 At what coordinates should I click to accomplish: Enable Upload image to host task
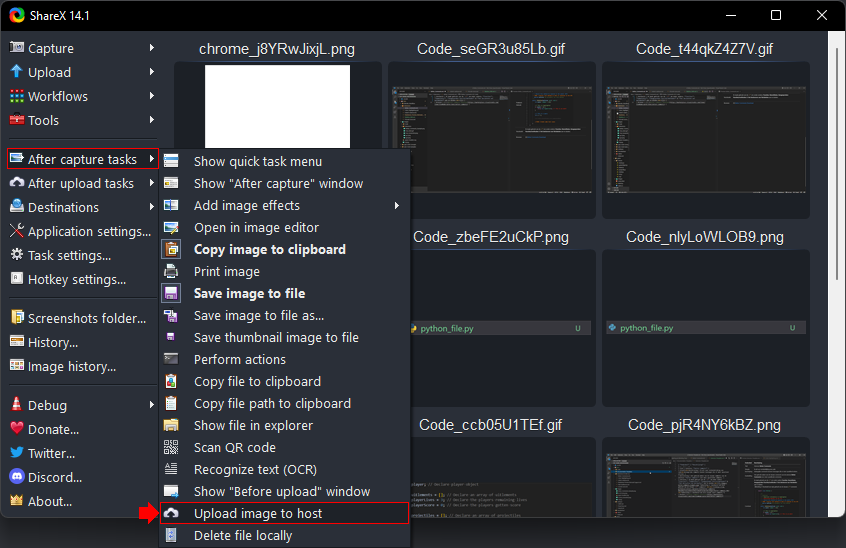[258, 513]
